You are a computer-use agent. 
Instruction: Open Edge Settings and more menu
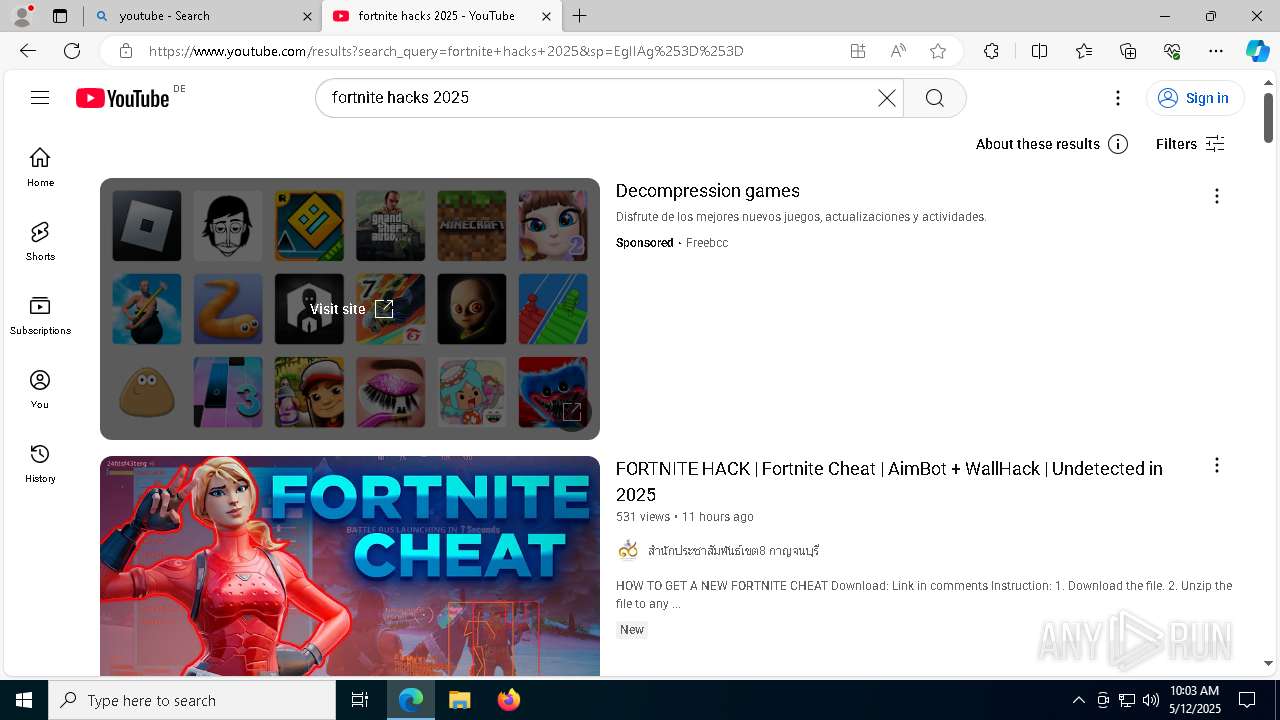pyautogui.click(x=1216, y=51)
